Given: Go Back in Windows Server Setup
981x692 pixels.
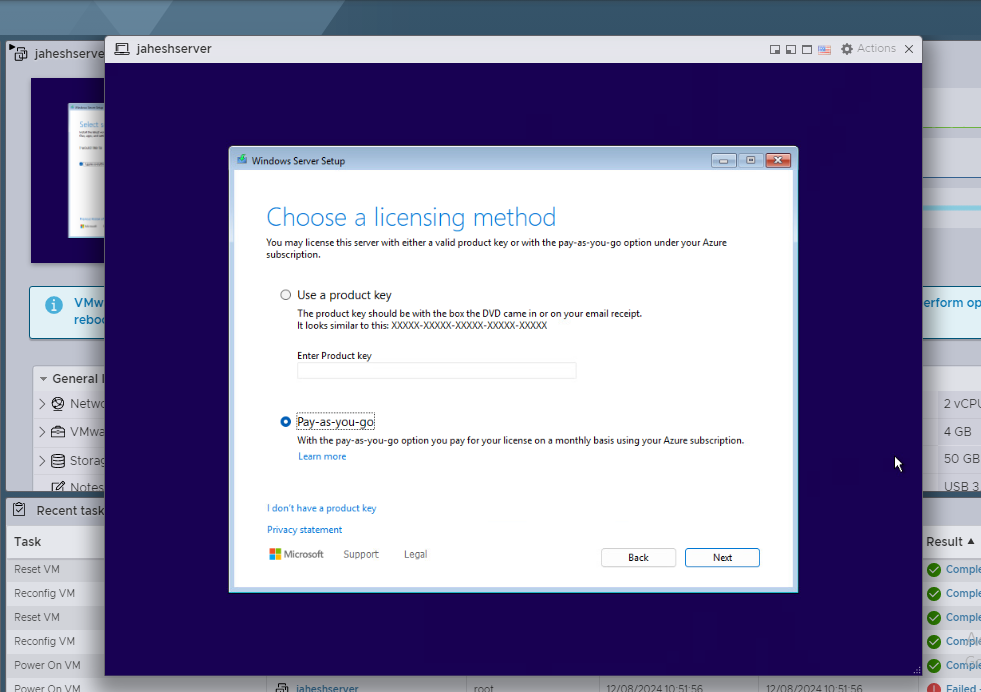Looking at the screenshot, I should tap(638, 557).
